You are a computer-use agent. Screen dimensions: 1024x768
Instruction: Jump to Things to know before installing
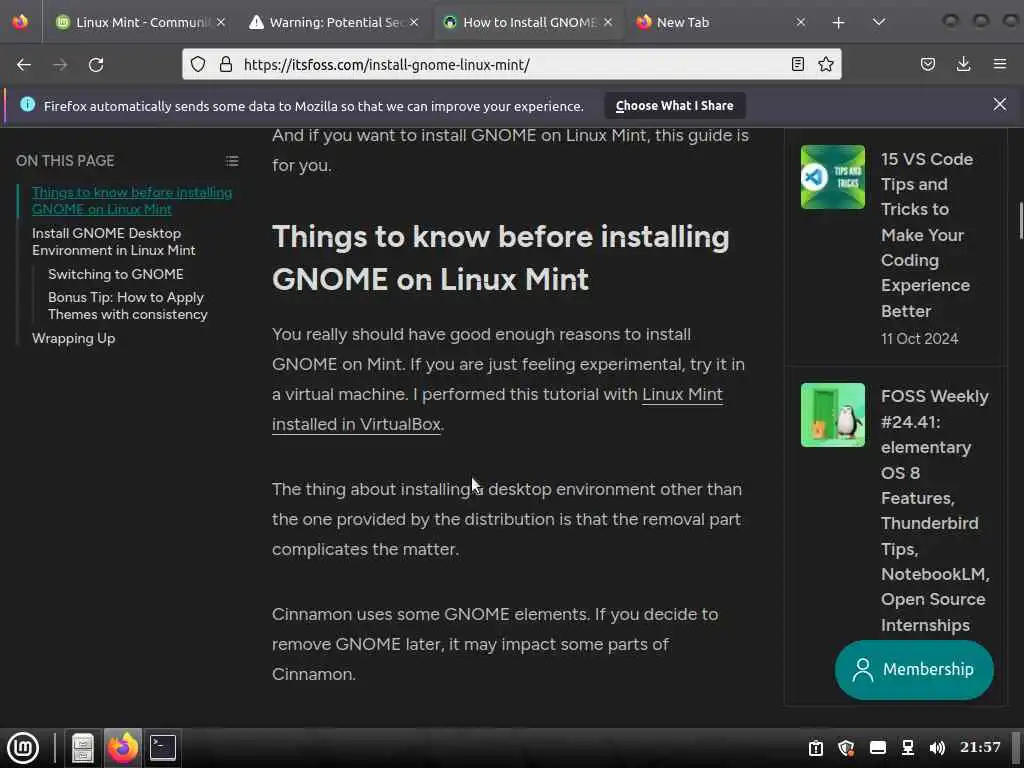click(x=132, y=200)
